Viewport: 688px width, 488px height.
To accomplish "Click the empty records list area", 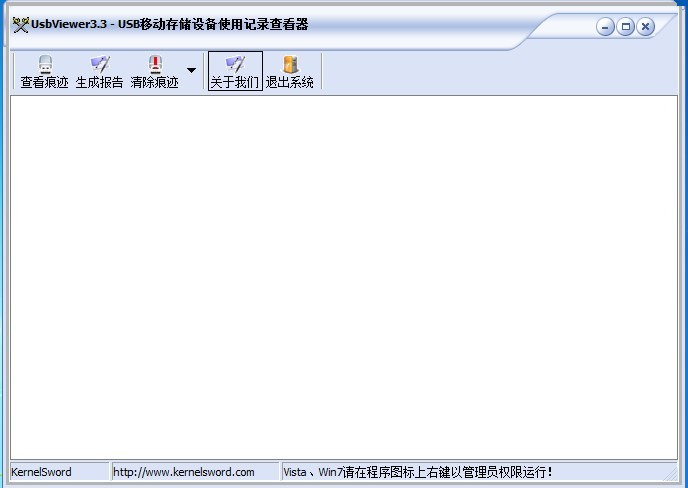I will [x=343, y=277].
